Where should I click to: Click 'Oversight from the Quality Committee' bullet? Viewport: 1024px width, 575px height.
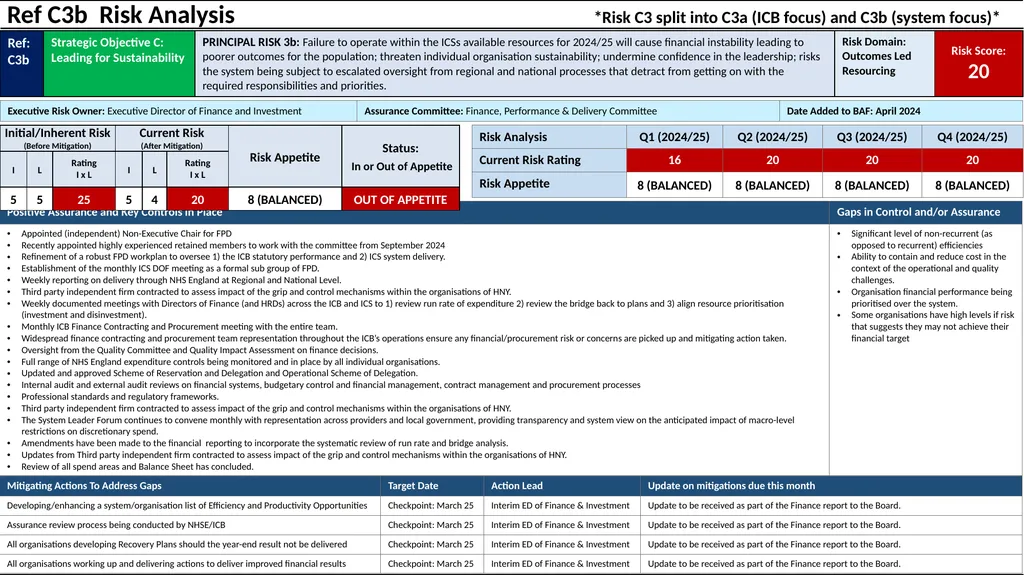(199, 350)
